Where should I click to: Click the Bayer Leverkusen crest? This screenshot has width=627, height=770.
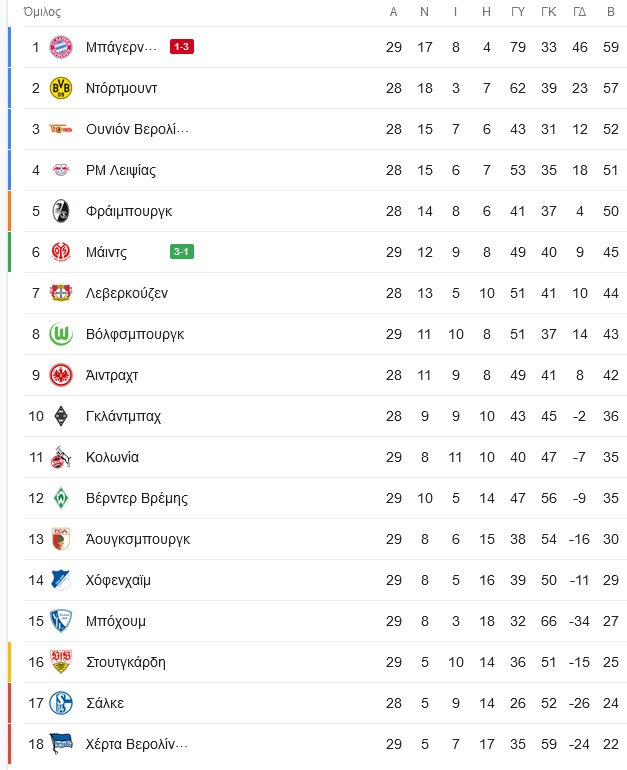[x=61, y=293]
